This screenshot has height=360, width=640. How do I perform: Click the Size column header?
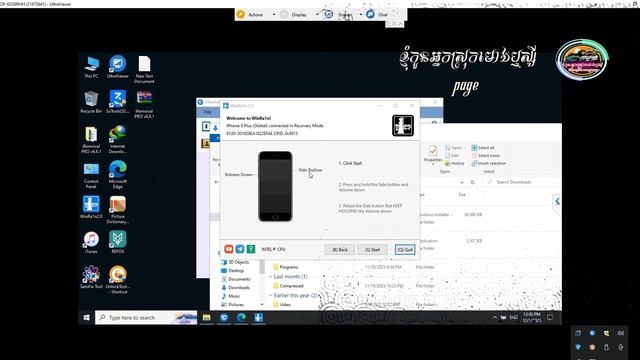pos(462,195)
